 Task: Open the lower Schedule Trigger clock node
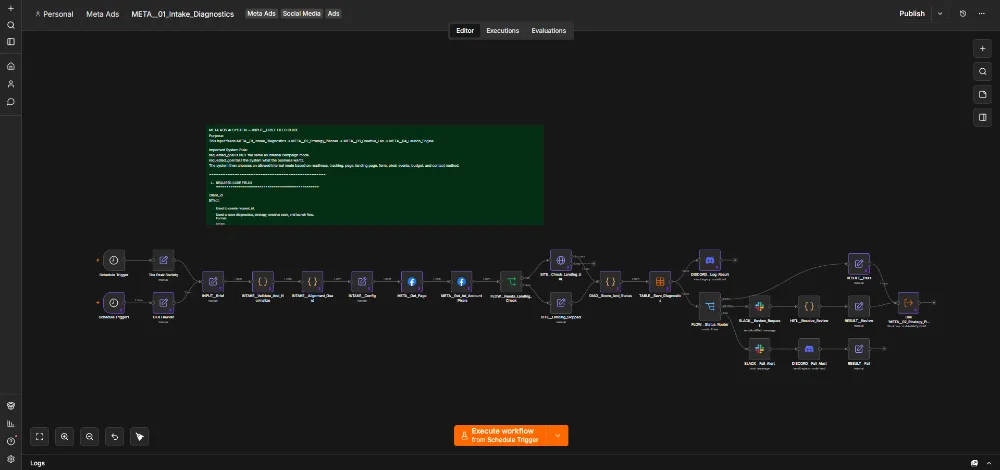point(114,302)
